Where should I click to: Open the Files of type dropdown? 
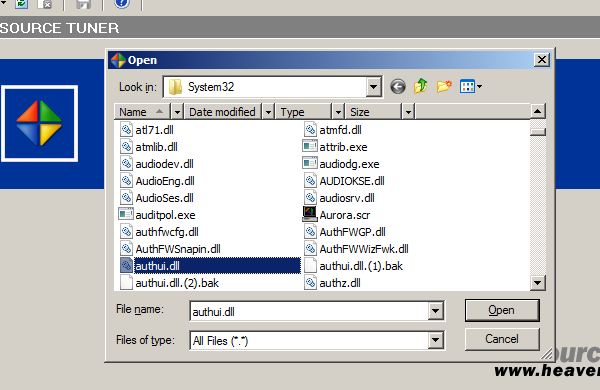coord(435,340)
